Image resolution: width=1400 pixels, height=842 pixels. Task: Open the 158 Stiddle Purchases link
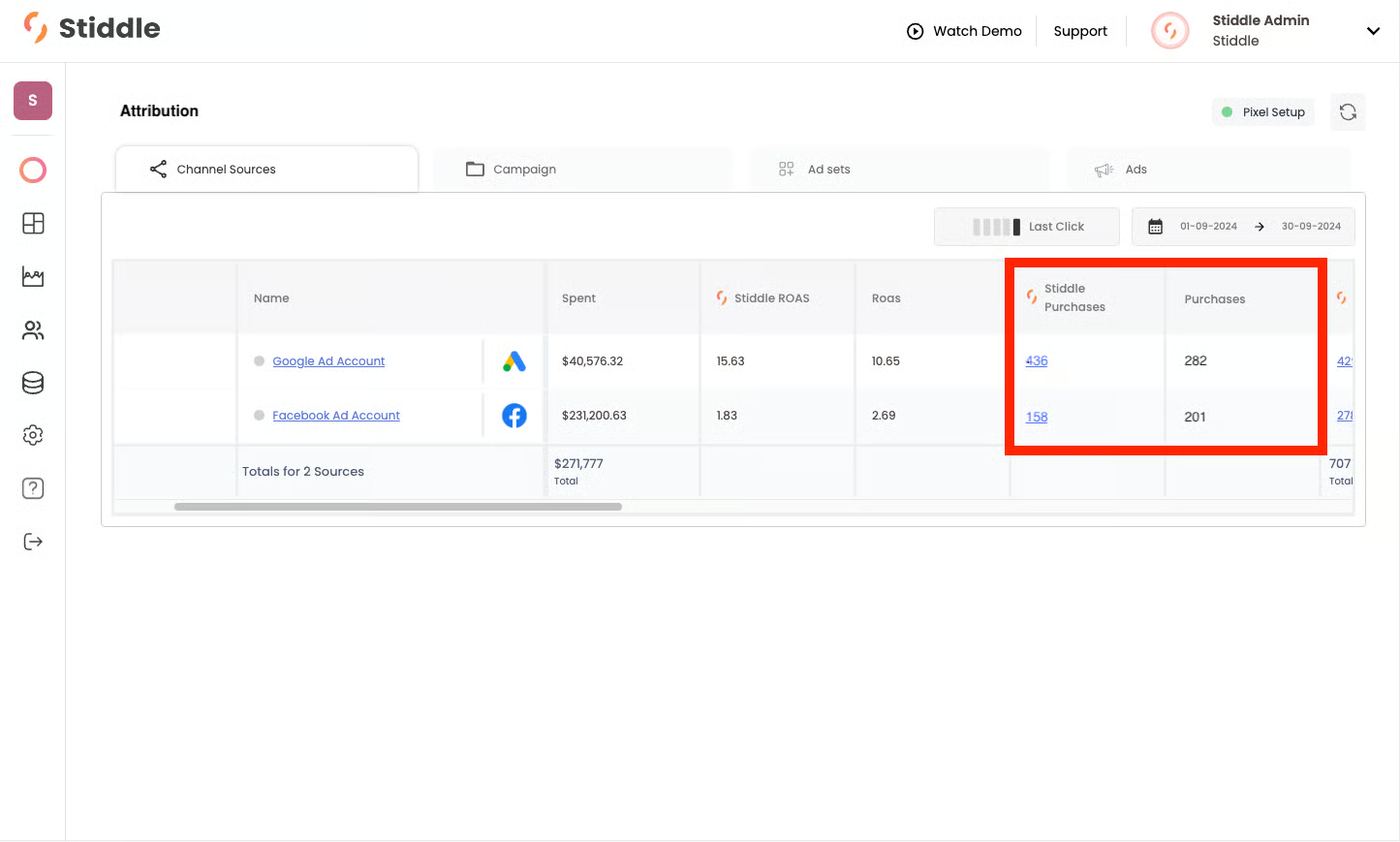point(1037,417)
